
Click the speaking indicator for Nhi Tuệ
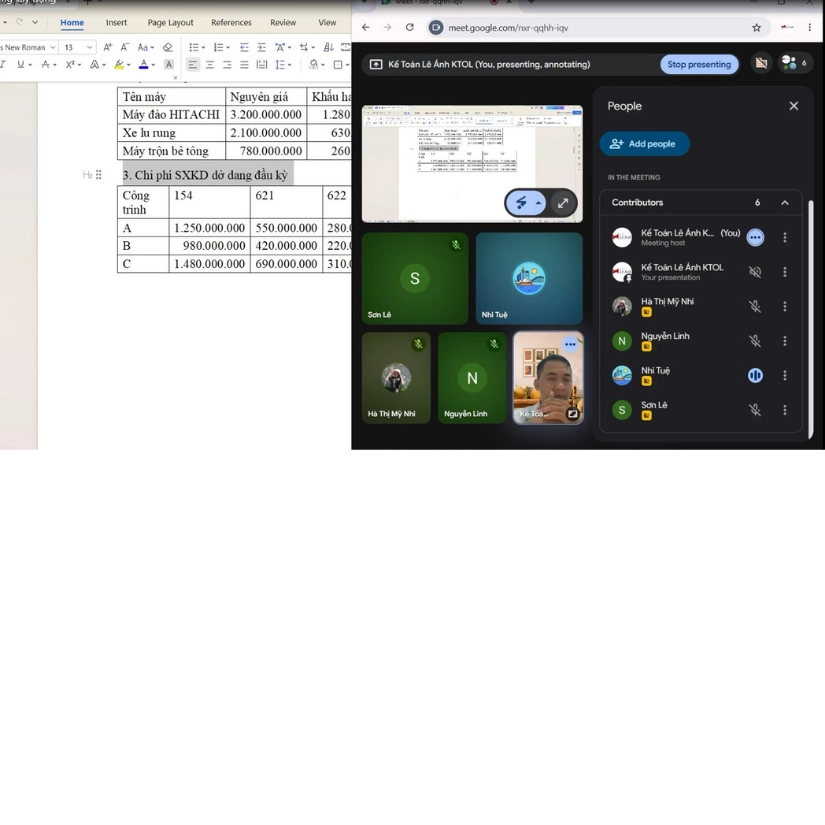click(x=755, y=375)
